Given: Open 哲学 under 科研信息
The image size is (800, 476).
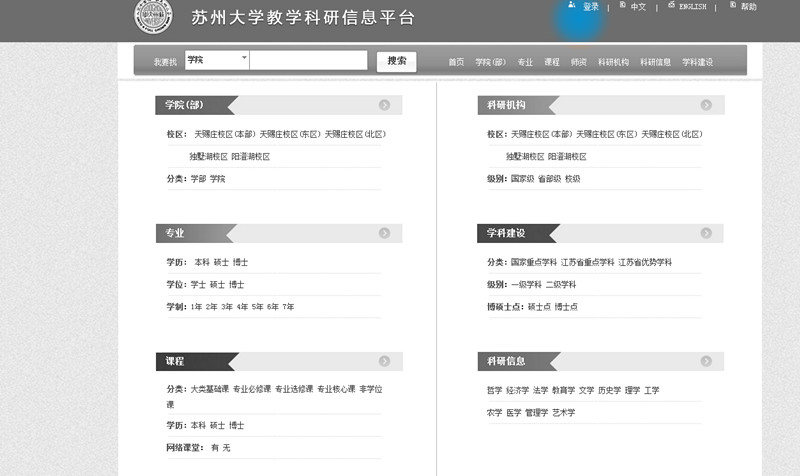Looking at the screenshot, I should 494,390.
